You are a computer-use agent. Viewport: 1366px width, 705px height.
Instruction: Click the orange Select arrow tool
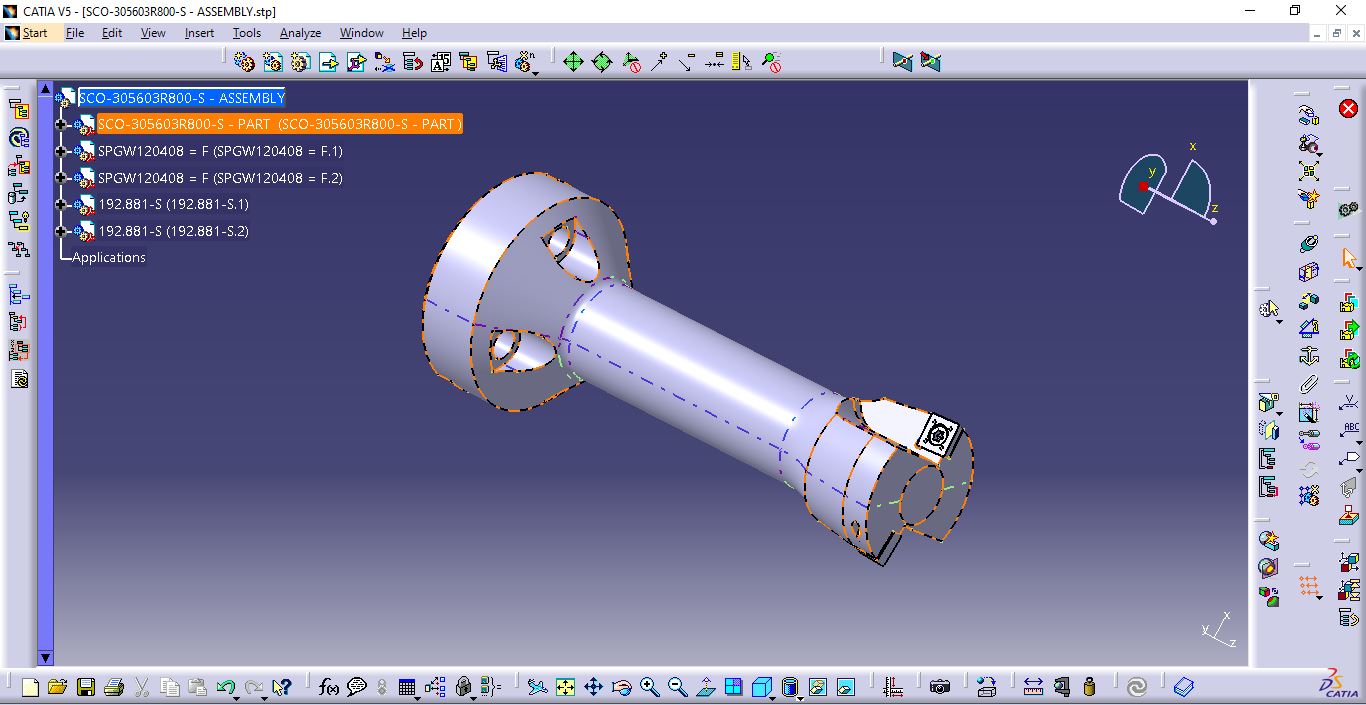click(1349, 259)
